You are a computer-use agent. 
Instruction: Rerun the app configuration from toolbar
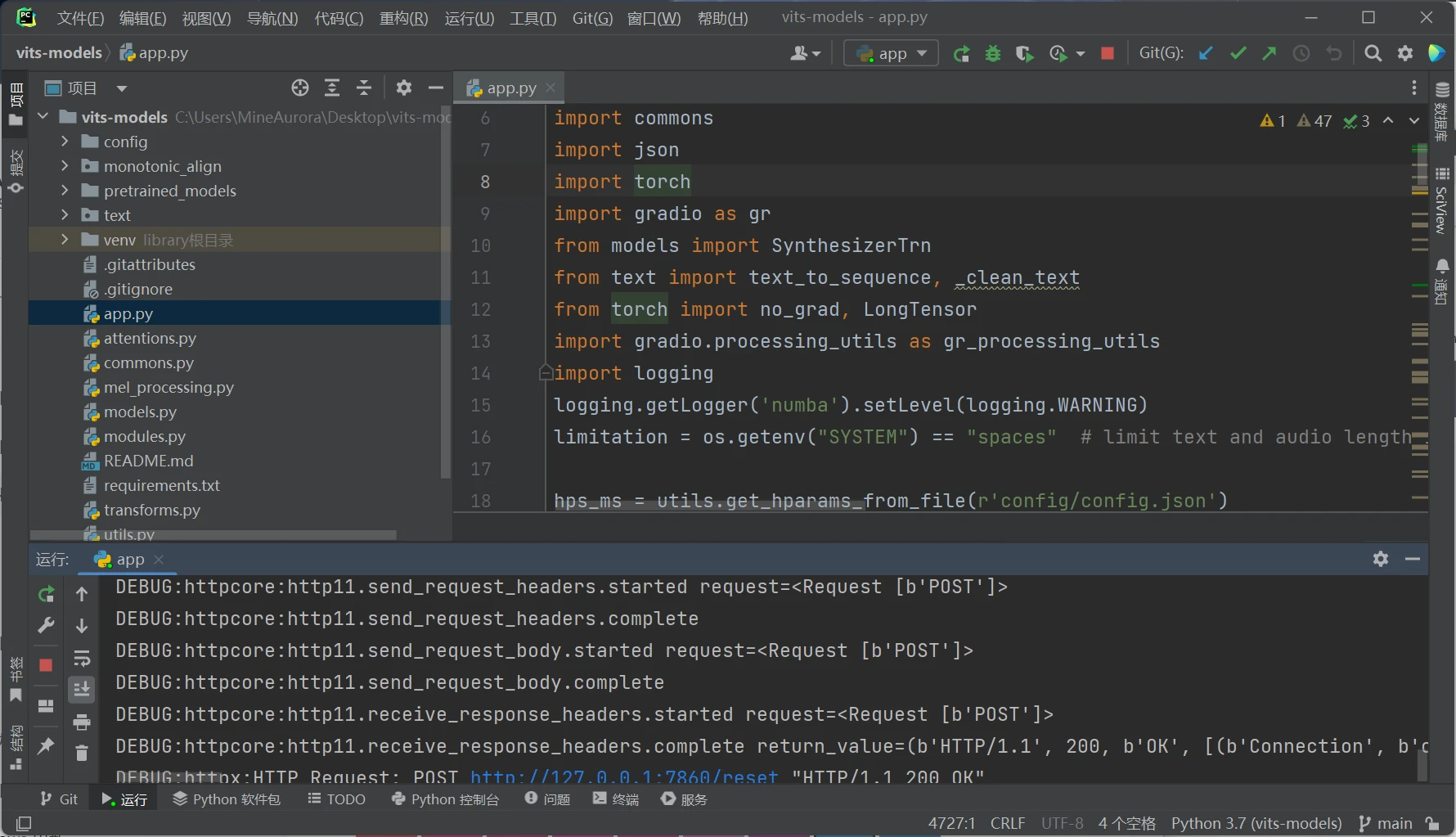tap(961, 53)
